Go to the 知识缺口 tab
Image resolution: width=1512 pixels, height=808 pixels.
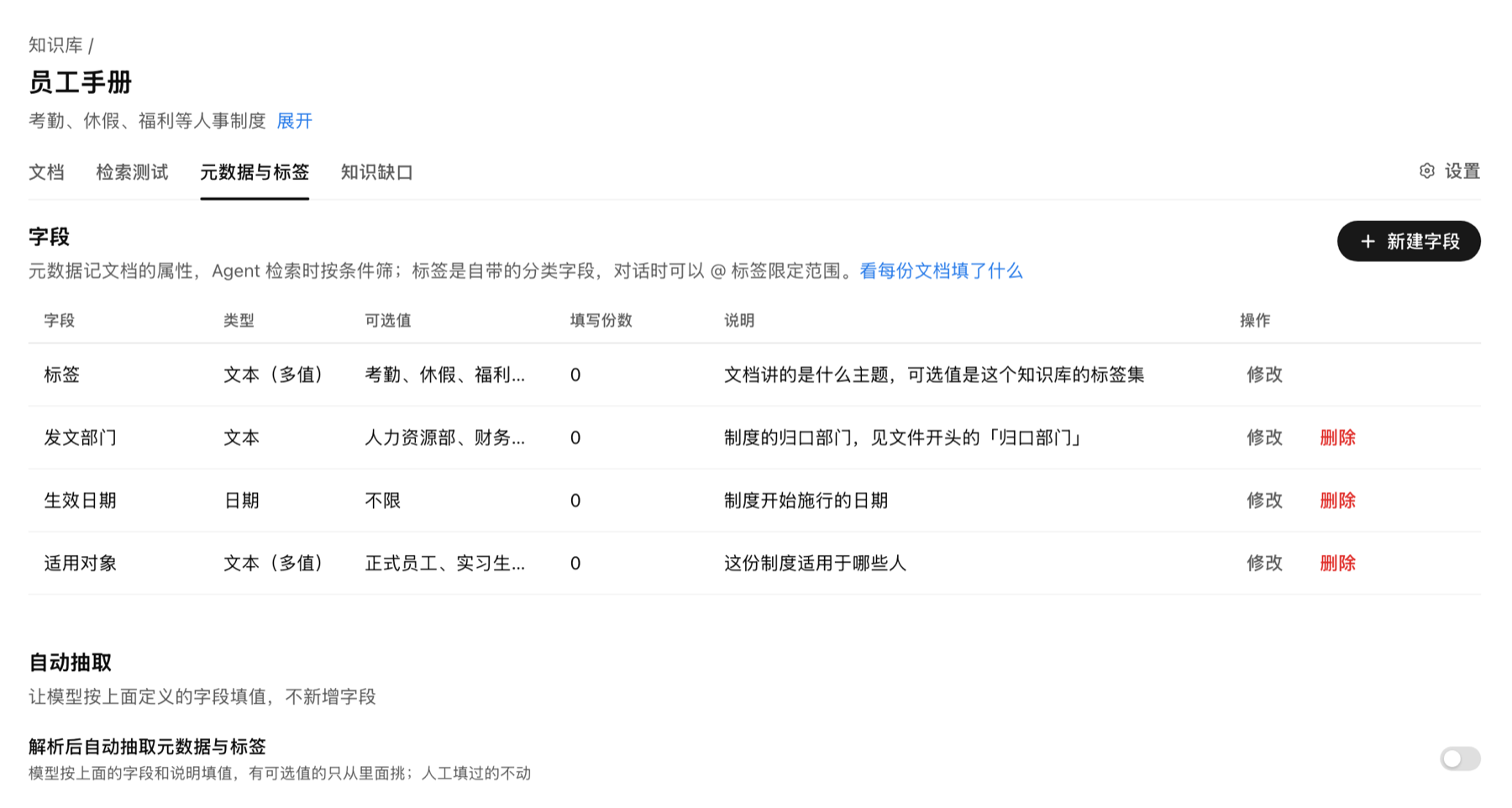377,172
